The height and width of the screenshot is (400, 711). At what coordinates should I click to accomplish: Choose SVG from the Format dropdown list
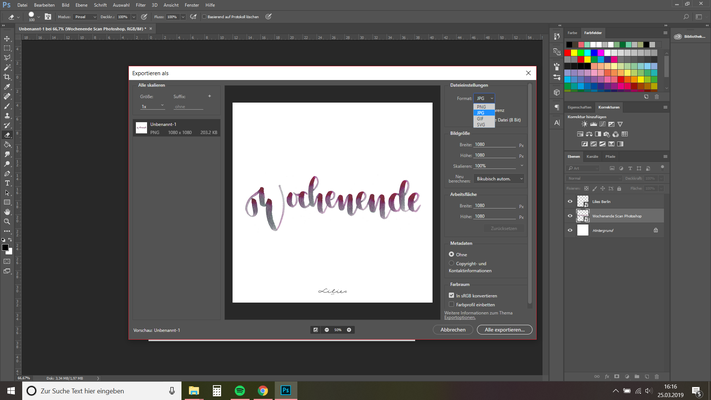(481, 124)
